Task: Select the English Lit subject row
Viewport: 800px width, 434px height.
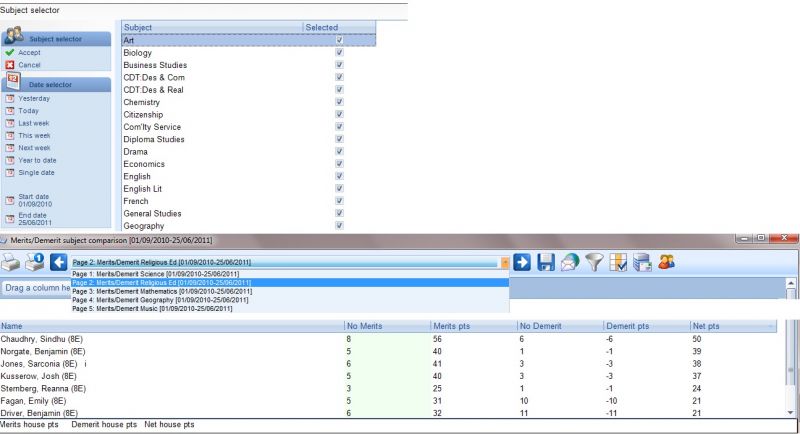Action: pos(248,189)
